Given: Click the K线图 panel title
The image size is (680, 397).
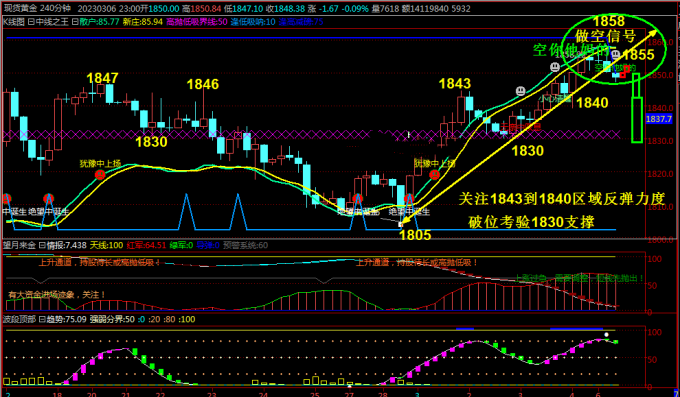Looking at the screenshot, I should click(14, 22).
